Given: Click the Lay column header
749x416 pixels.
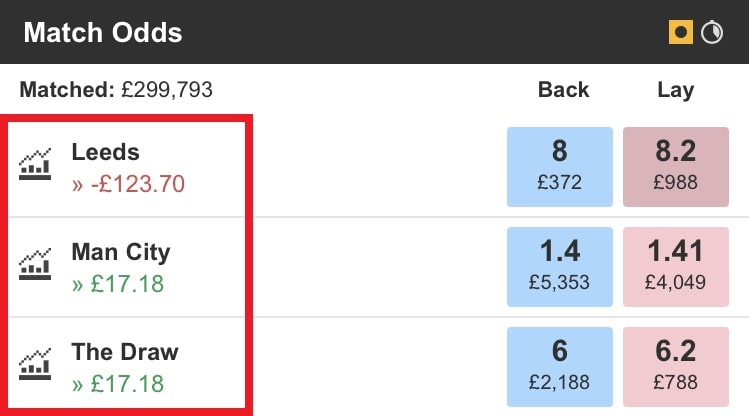Looking at the screenshot, I should 675,90.
